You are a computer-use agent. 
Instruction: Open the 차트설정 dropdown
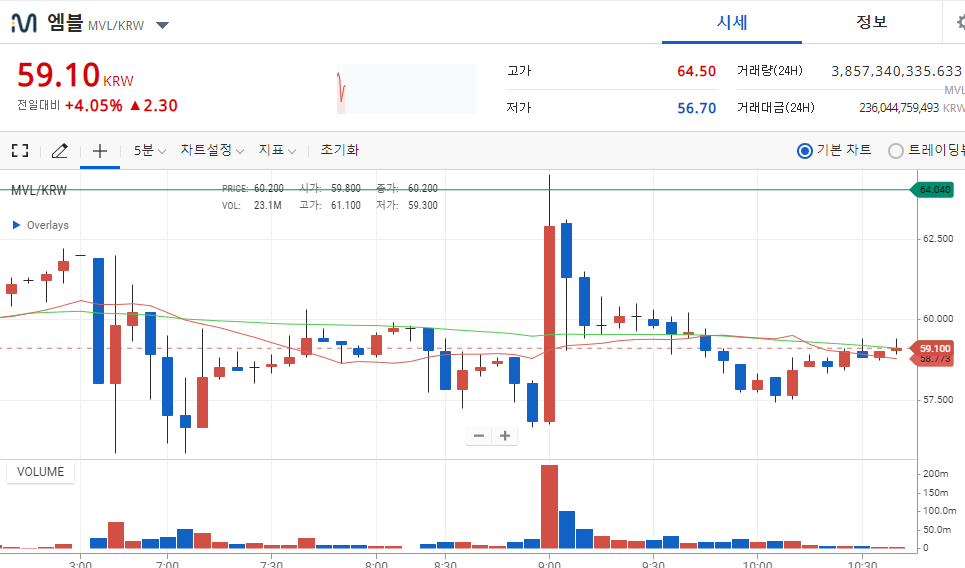pos(212,150)
